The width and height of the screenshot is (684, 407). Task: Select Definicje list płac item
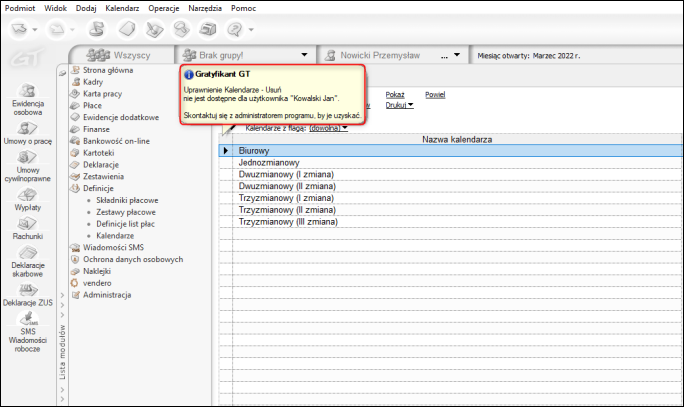pos(125,224)
